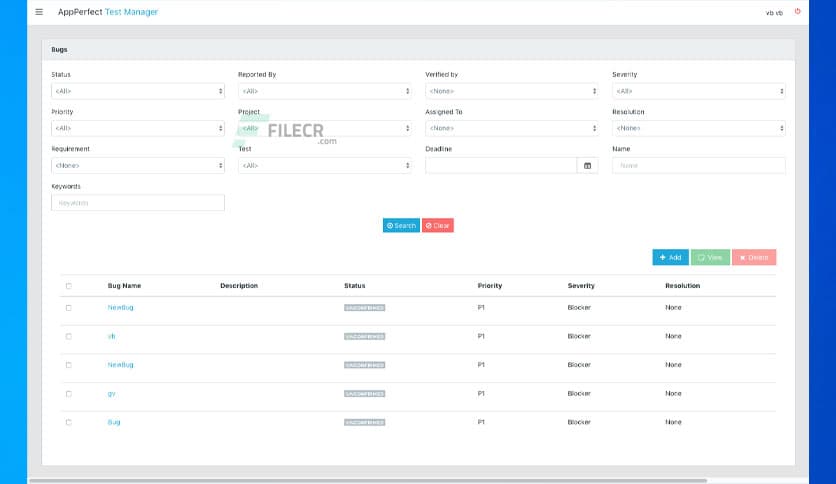Click the P1 priority in 'Bug' row
Screen dimensions: 836x484
(x=481, y=422)
